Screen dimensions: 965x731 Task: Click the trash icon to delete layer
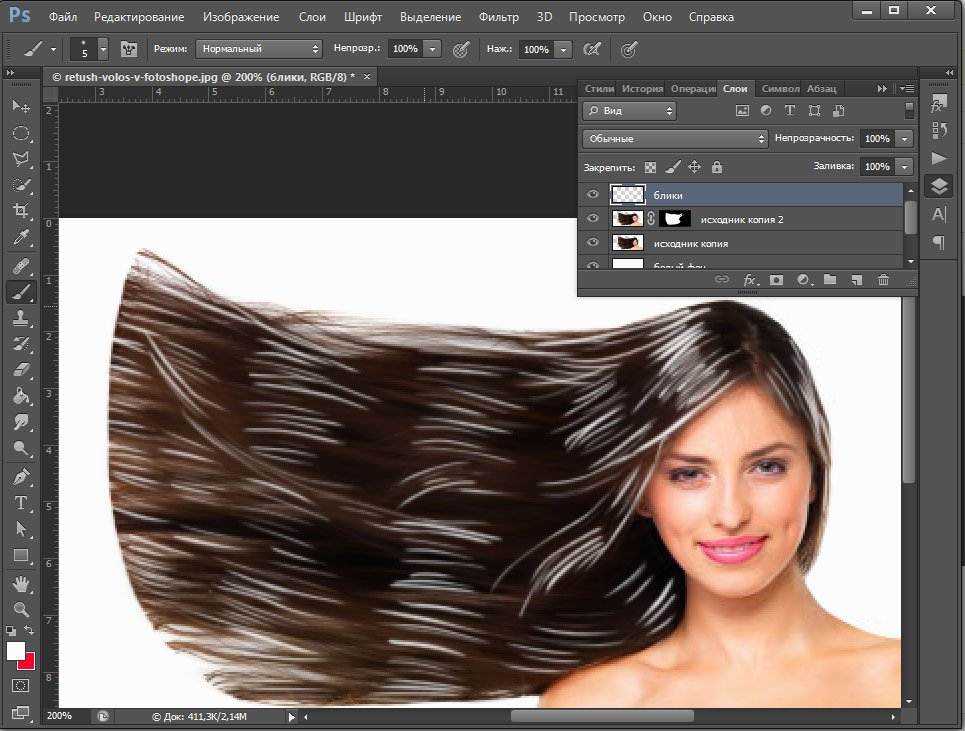[883, 281]
